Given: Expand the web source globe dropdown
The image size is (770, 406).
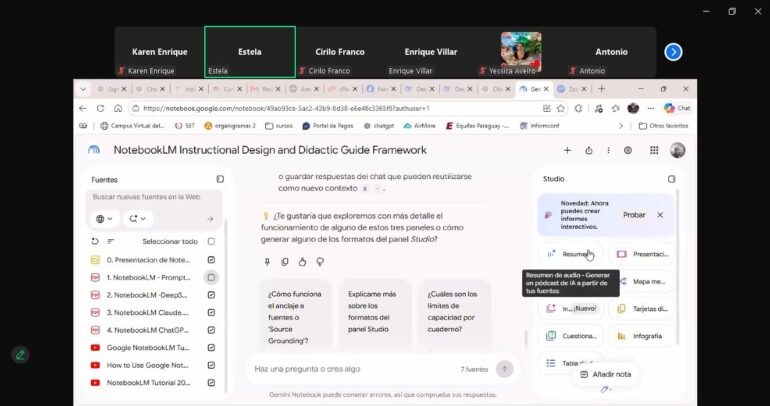Looking at the screenshot, I should click(105, 218).
